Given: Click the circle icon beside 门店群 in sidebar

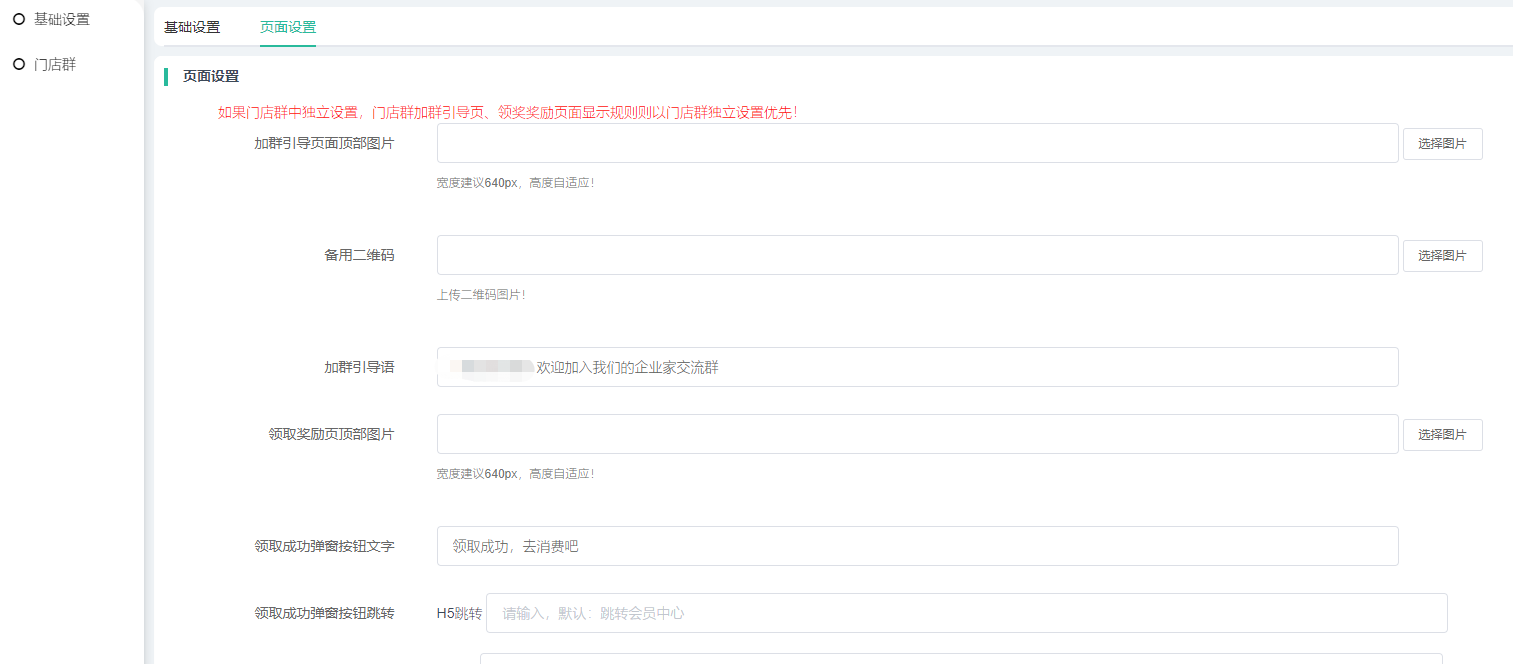Looking at the screenshot, I should 18,64.
